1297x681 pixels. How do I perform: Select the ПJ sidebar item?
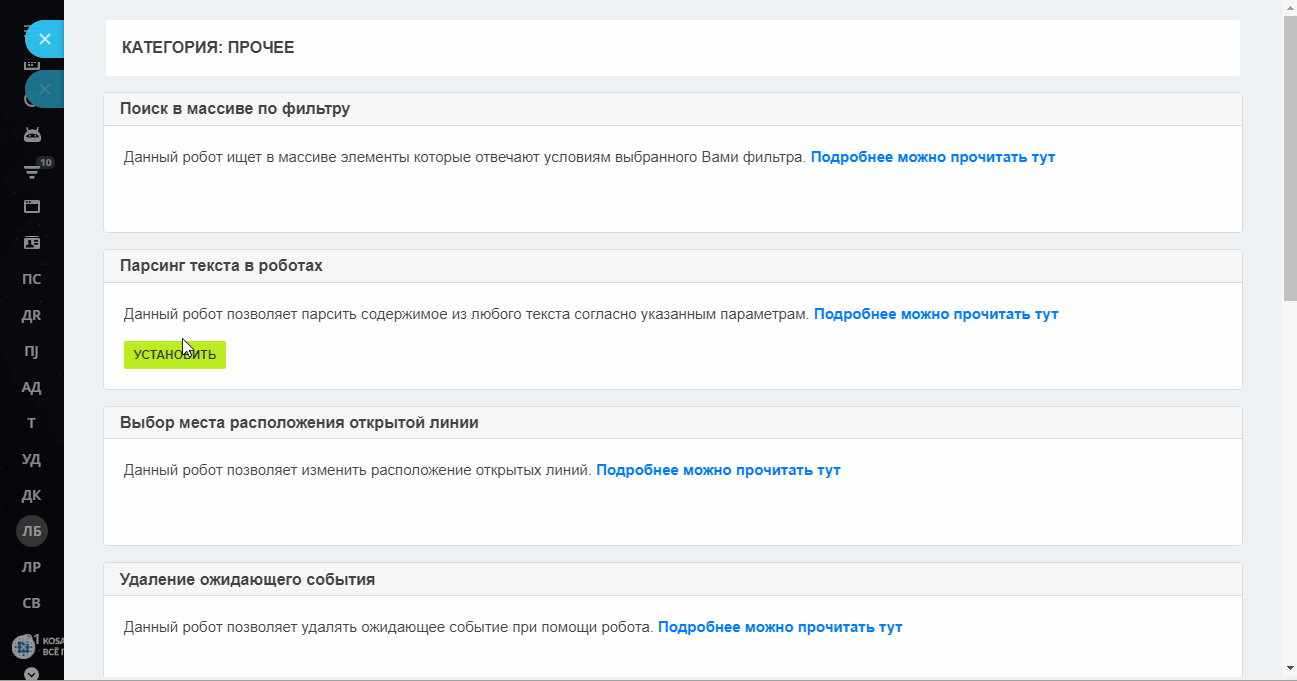[31, 351]
